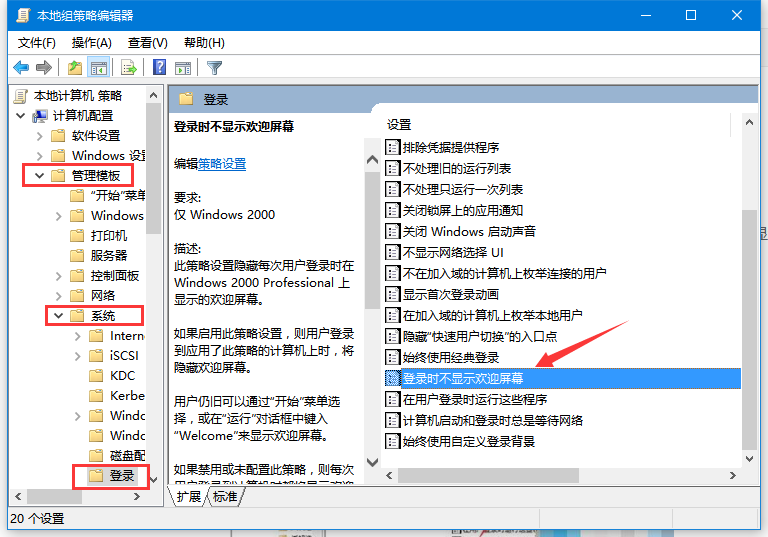Click the blue Back arrow in toolbar
This screenshot has height=537, width=768.
click(x=21, y=67)
